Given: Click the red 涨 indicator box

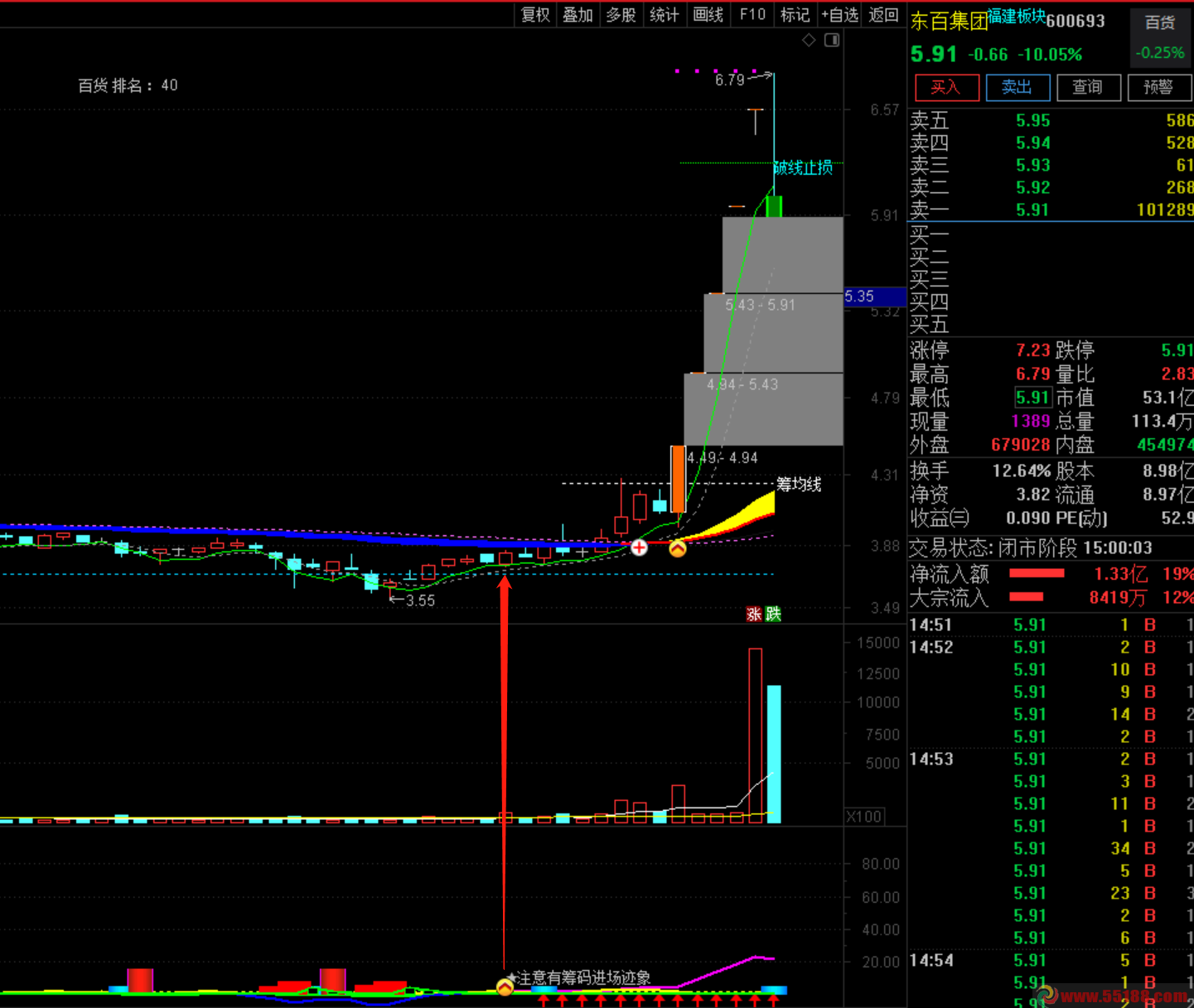Looking at the screenshot, I should tap(754, 614).
